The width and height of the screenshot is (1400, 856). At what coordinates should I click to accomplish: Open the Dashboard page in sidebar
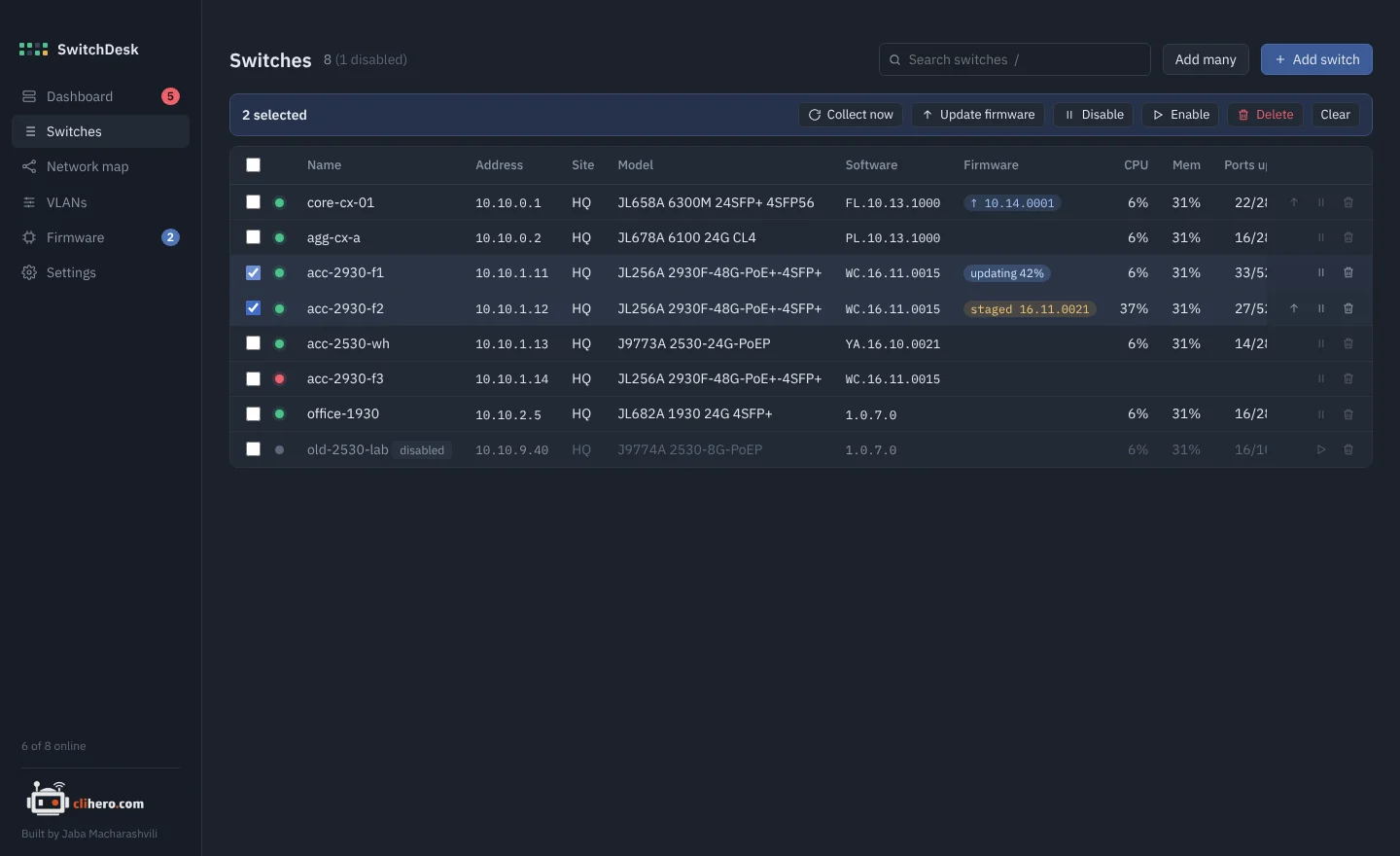coord(100,96)
